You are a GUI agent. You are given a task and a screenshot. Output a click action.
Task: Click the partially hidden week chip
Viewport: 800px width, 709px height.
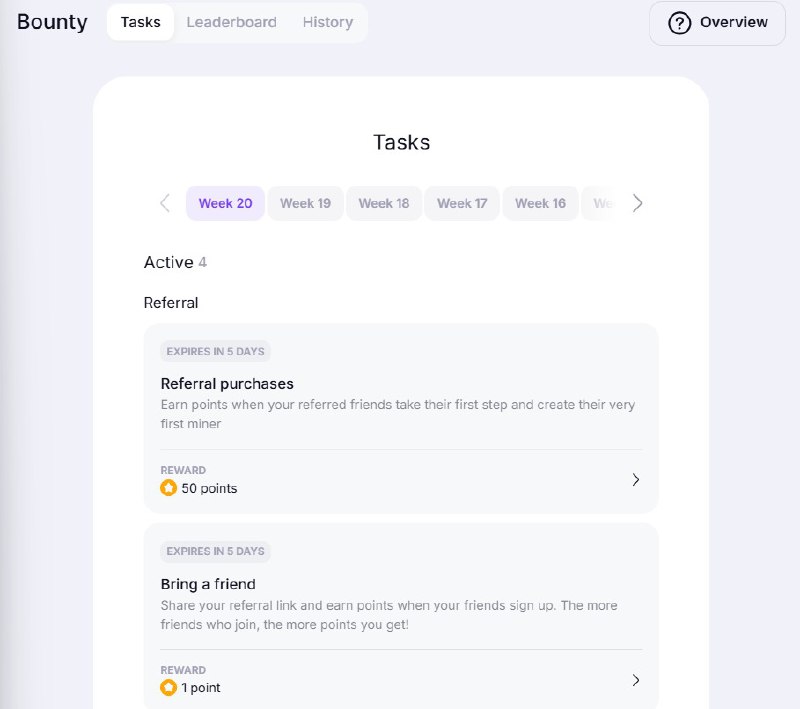tap(601, 203)
